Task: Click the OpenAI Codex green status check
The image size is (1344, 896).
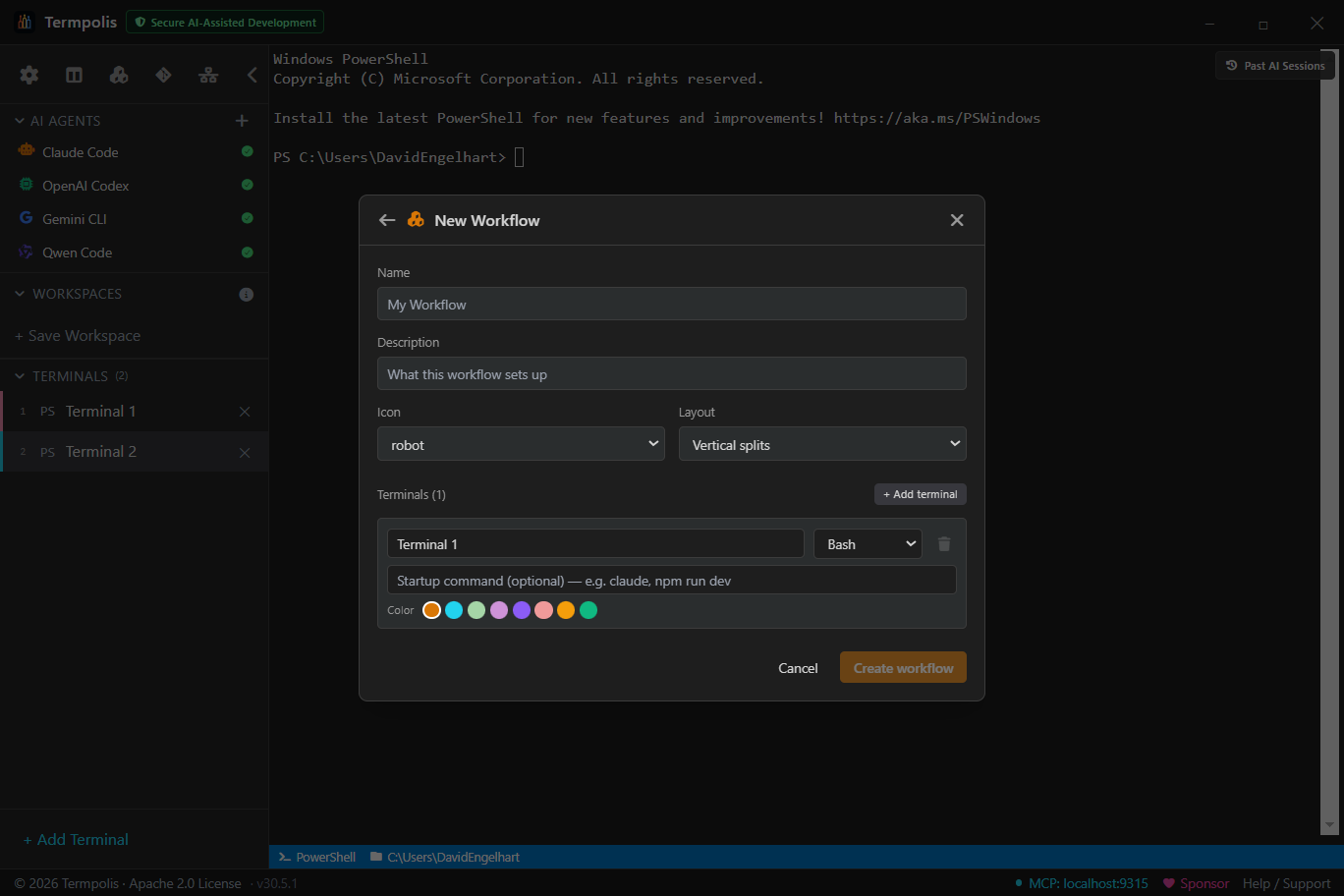Action: [248, 185]
